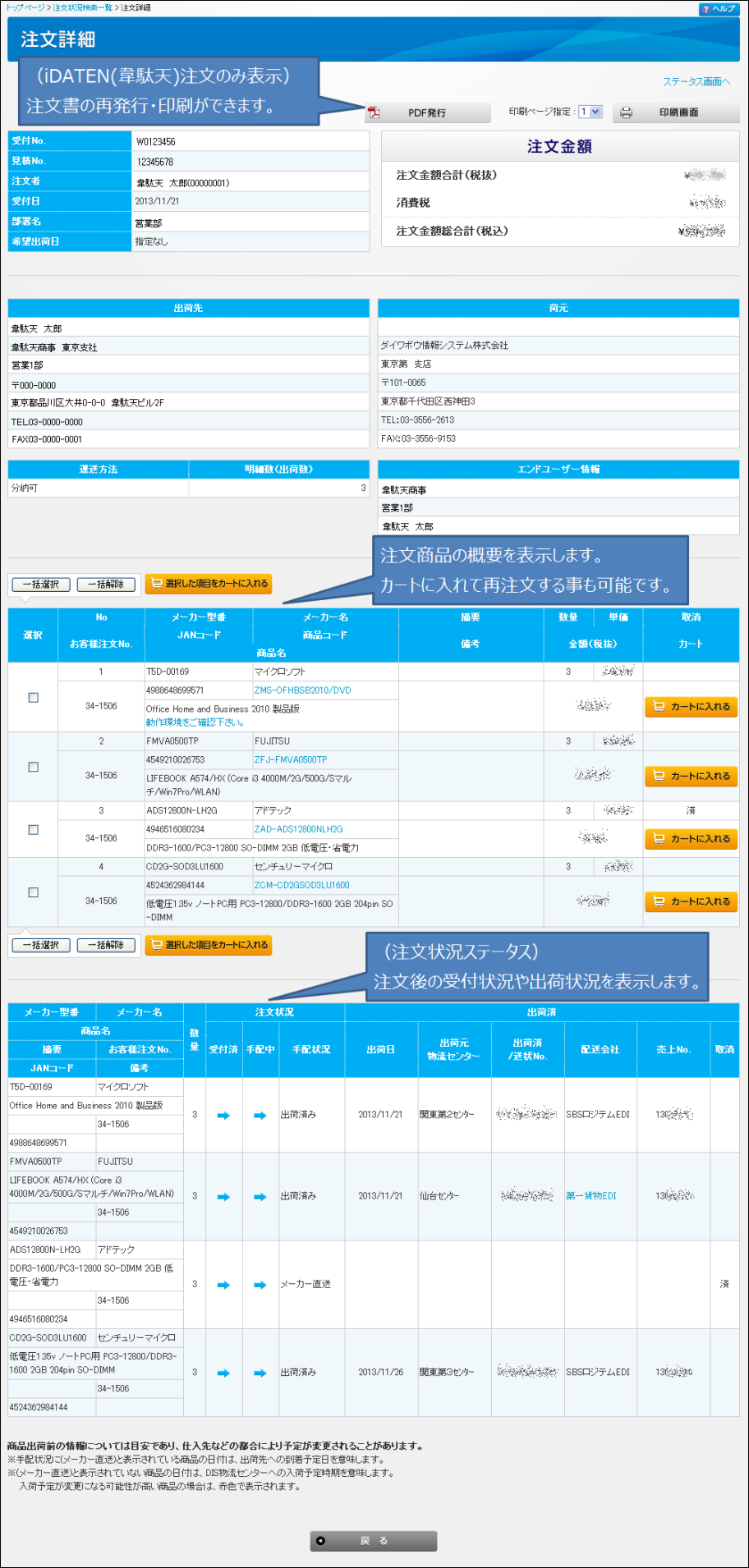
Task: Open the ステータス画面へ link
Action: pyautogui.click(x=696, y=81)
